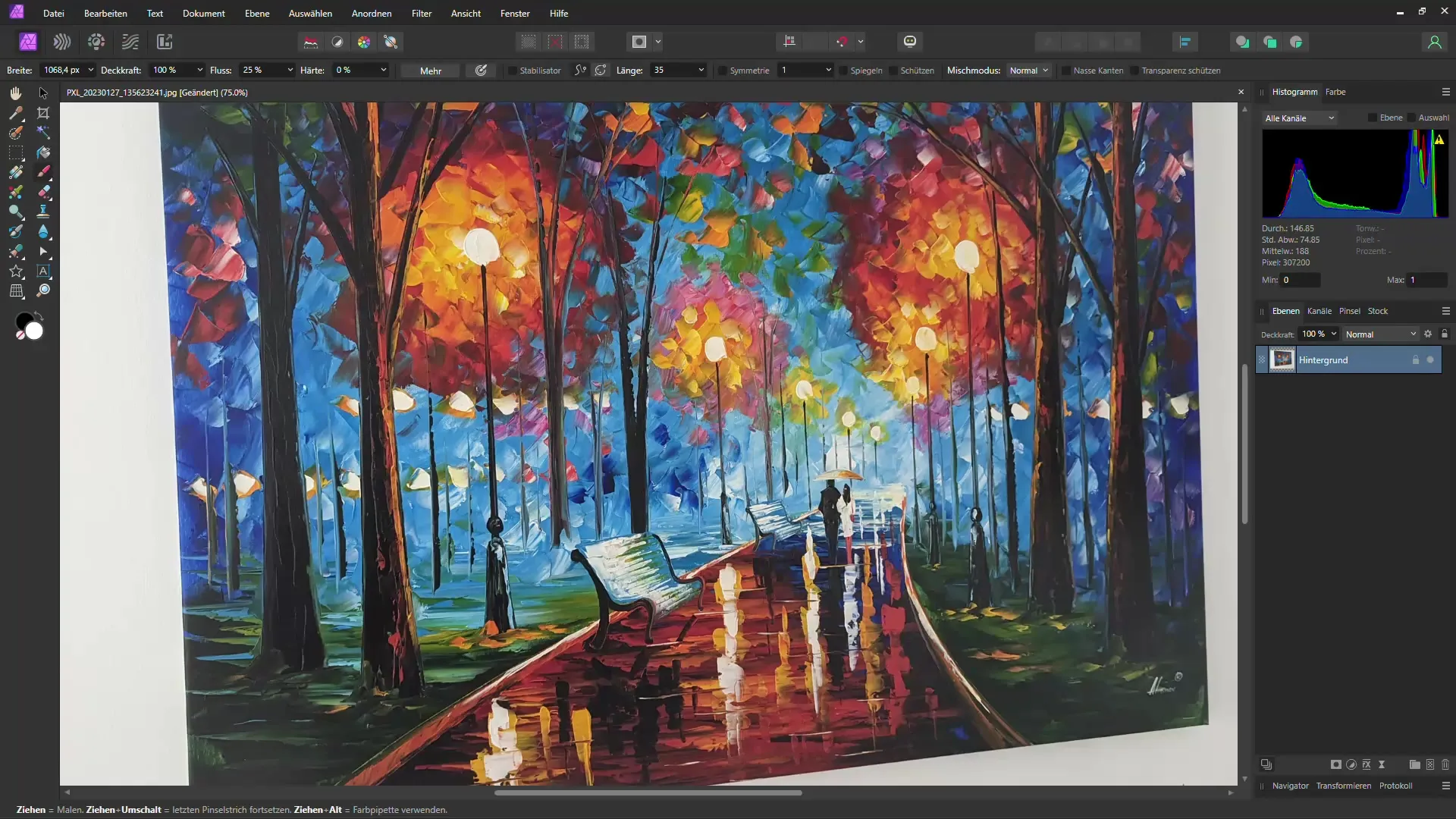This screenshot has width=1456, height=819.
Task: Select the Selection Brush tool
Action: [x=16, y=133]
